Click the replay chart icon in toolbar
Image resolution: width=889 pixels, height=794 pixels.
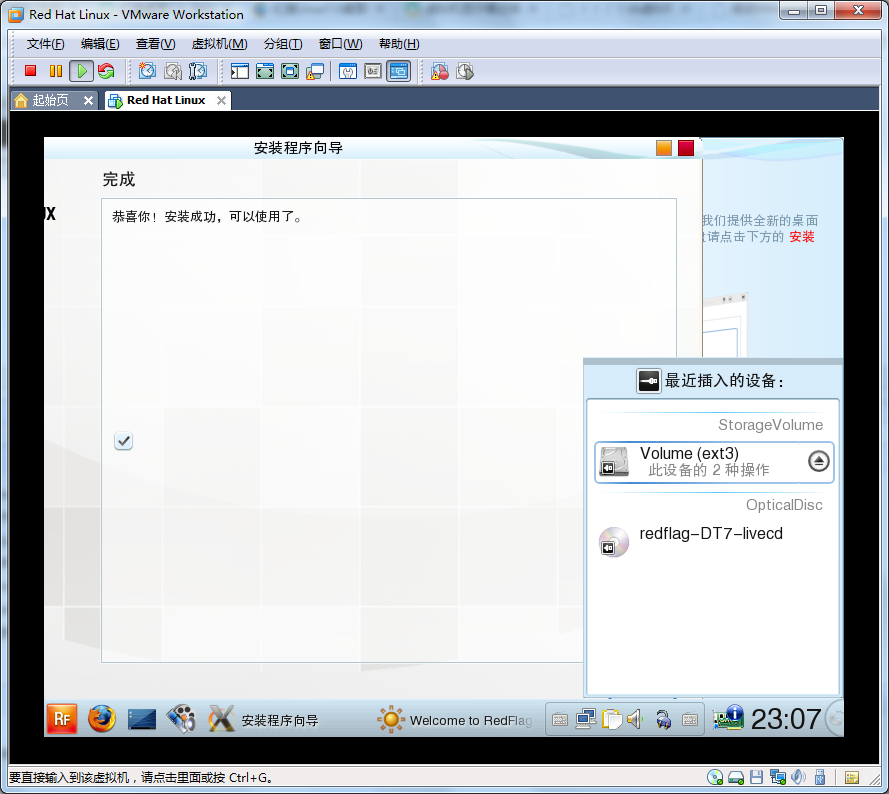pyautogui.click(x=464, y=71)
